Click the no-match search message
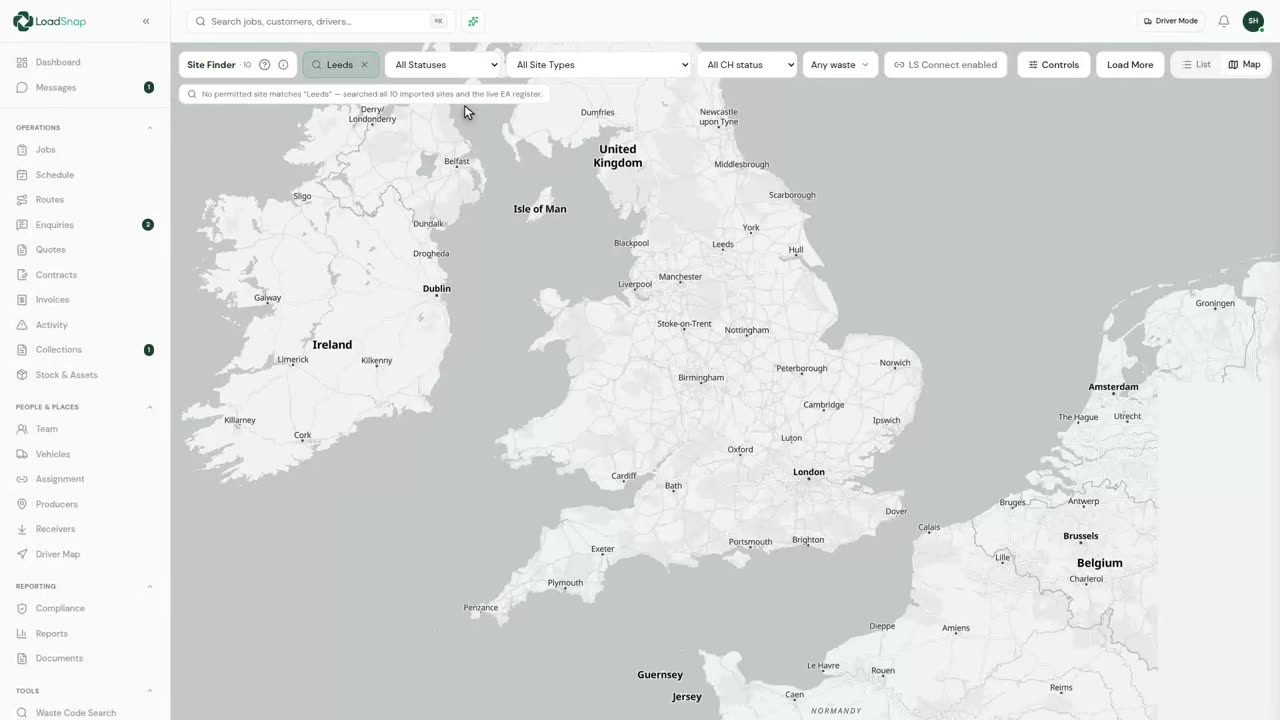This screenshot has width=1280, height=720. (364, 94)
